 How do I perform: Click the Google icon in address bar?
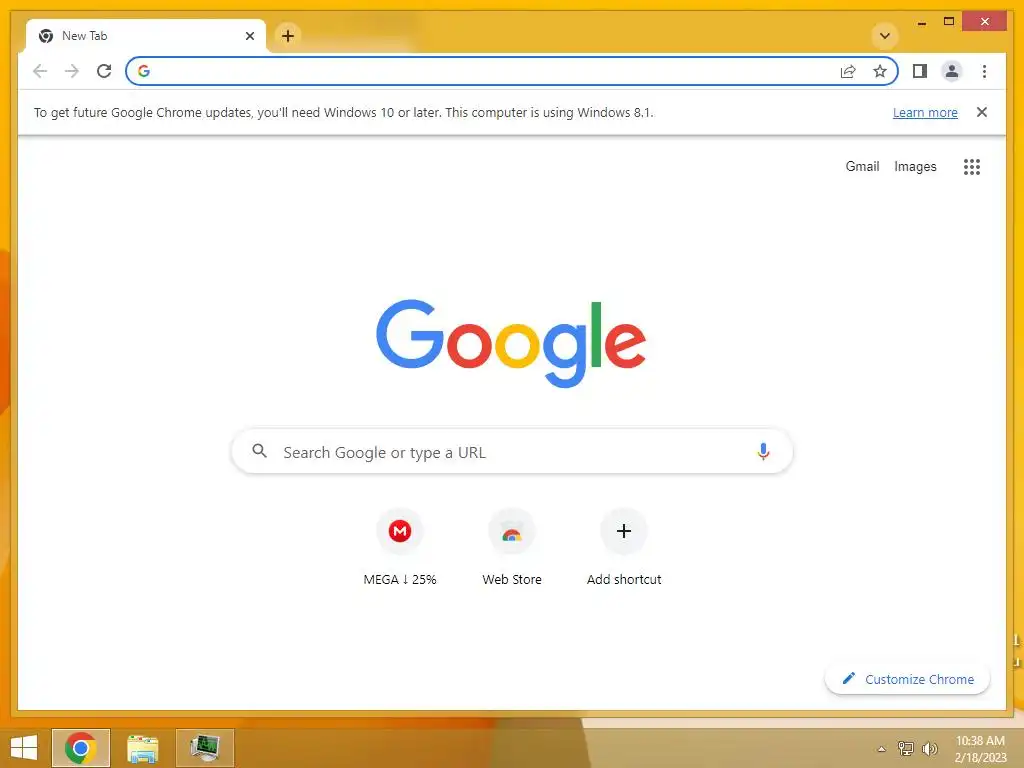[x=144, y=71]
